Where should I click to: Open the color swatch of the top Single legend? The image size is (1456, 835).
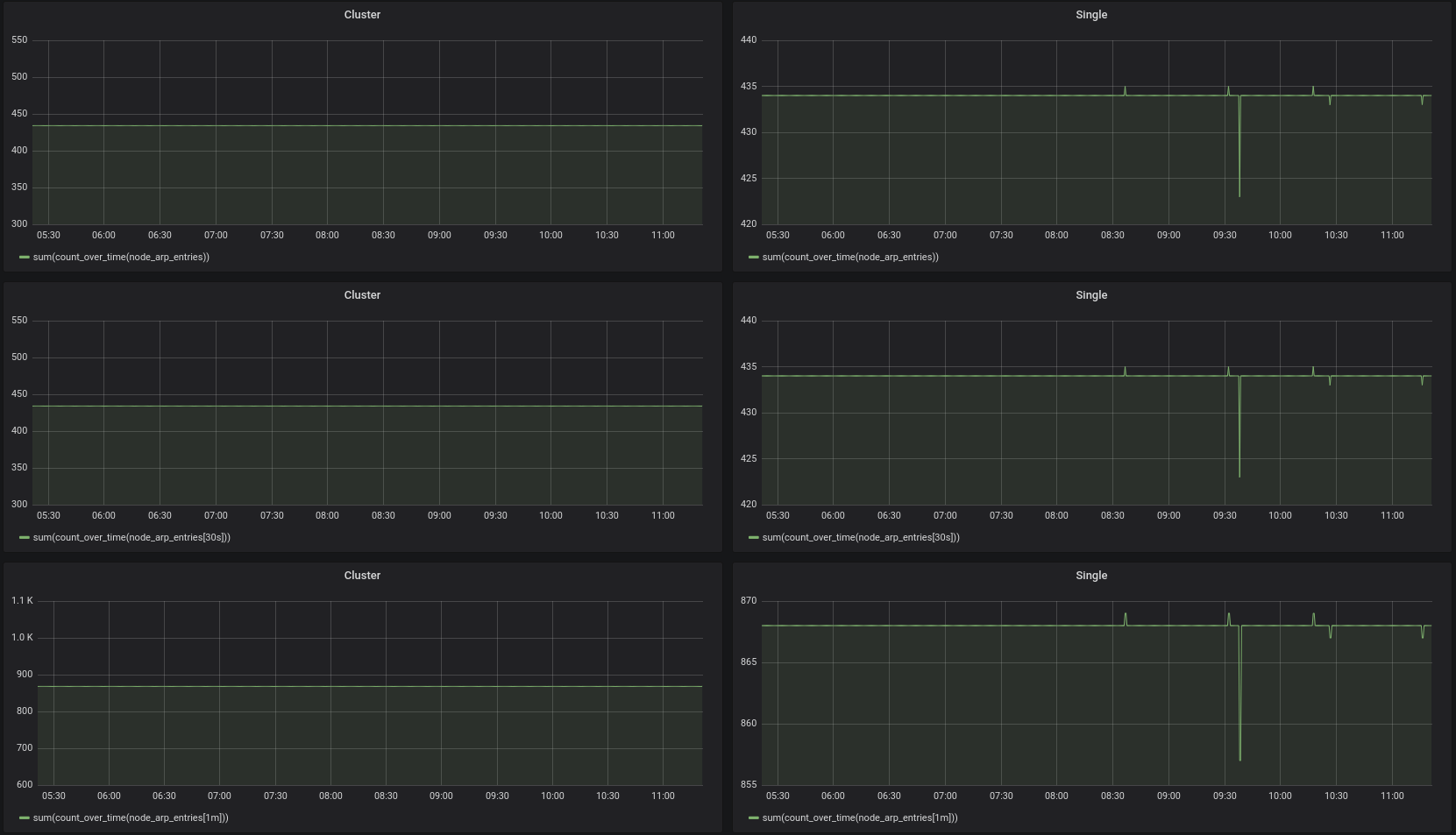[x=754, y=258]
